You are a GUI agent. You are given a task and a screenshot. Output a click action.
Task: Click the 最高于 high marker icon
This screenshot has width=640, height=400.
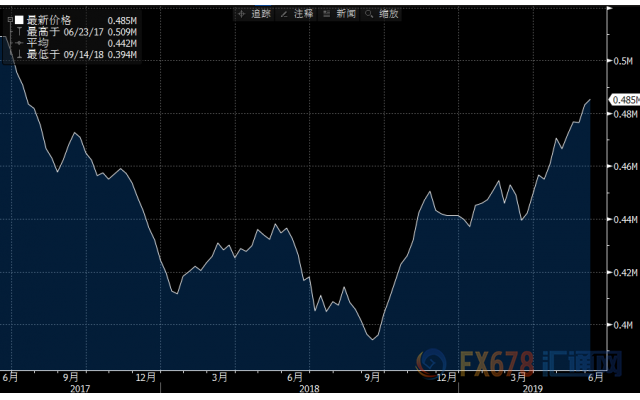(x=19, y=31)
